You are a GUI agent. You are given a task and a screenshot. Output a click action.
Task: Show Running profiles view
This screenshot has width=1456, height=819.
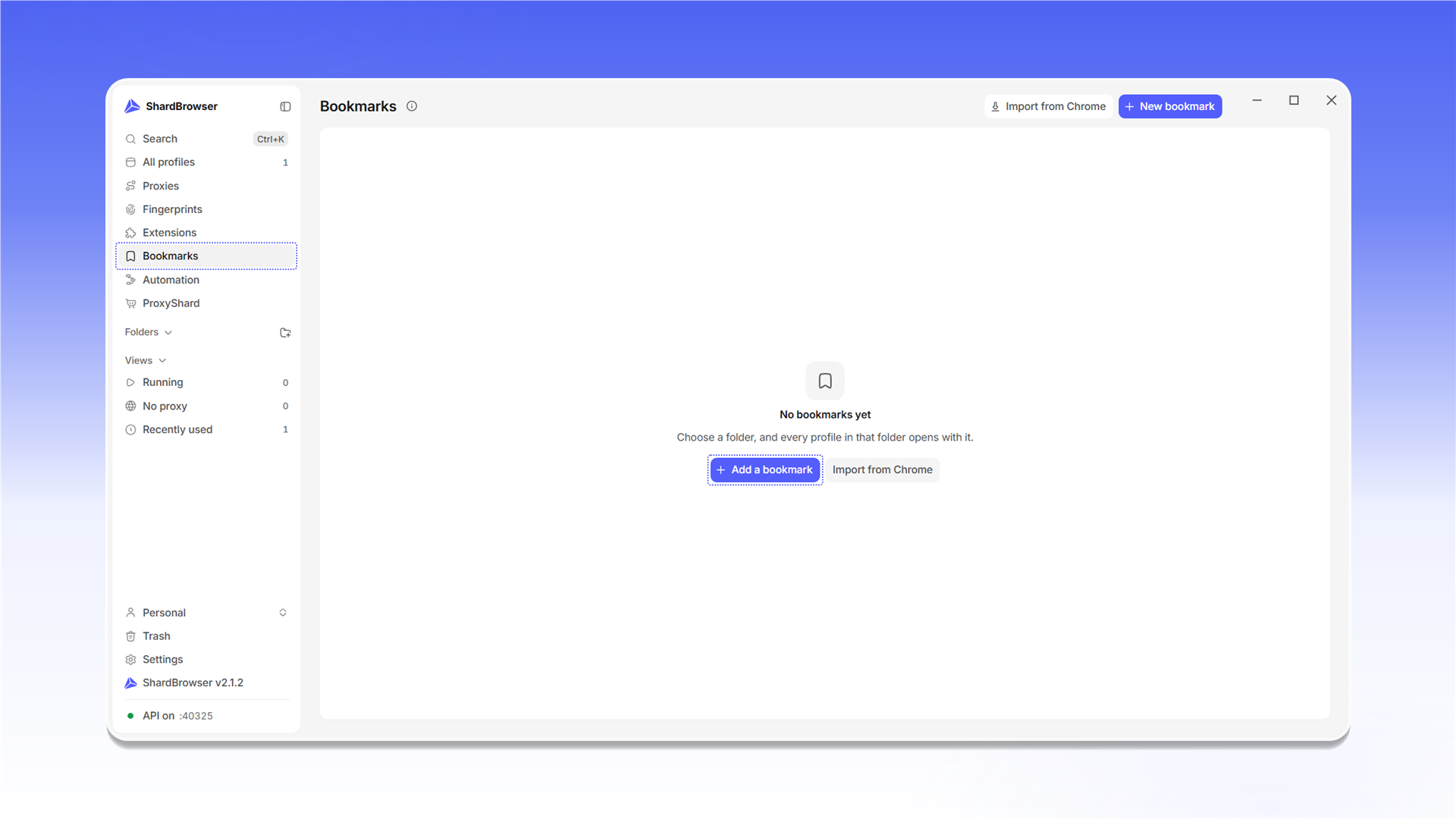(206, 382)
